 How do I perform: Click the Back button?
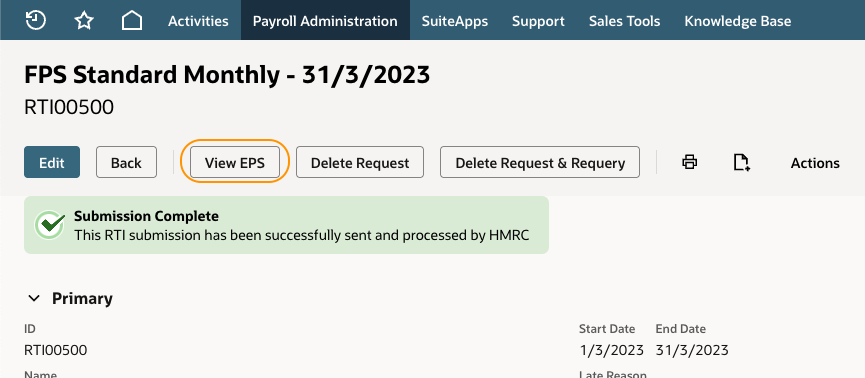[x=126, y=162]
